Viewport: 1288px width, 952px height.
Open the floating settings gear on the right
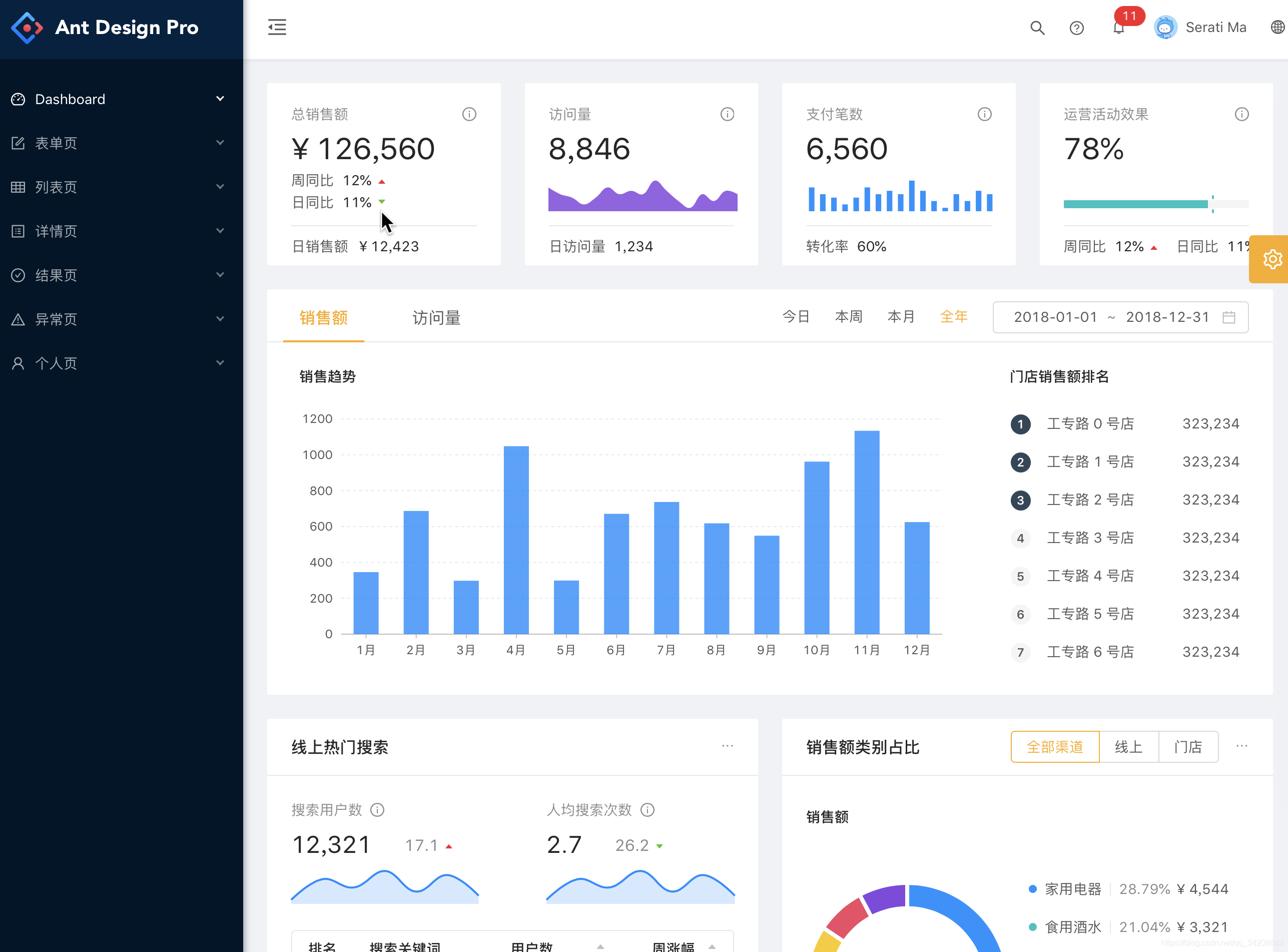tap(1272, 259)
